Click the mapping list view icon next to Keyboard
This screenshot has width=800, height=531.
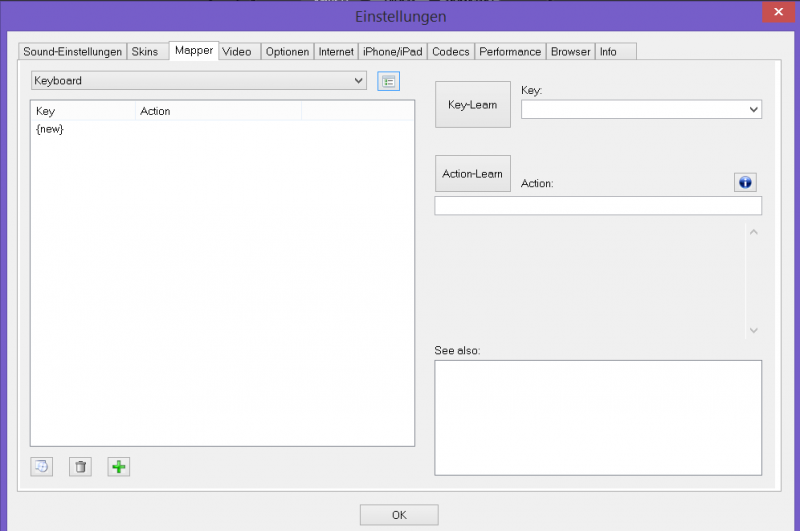[388, 81]
